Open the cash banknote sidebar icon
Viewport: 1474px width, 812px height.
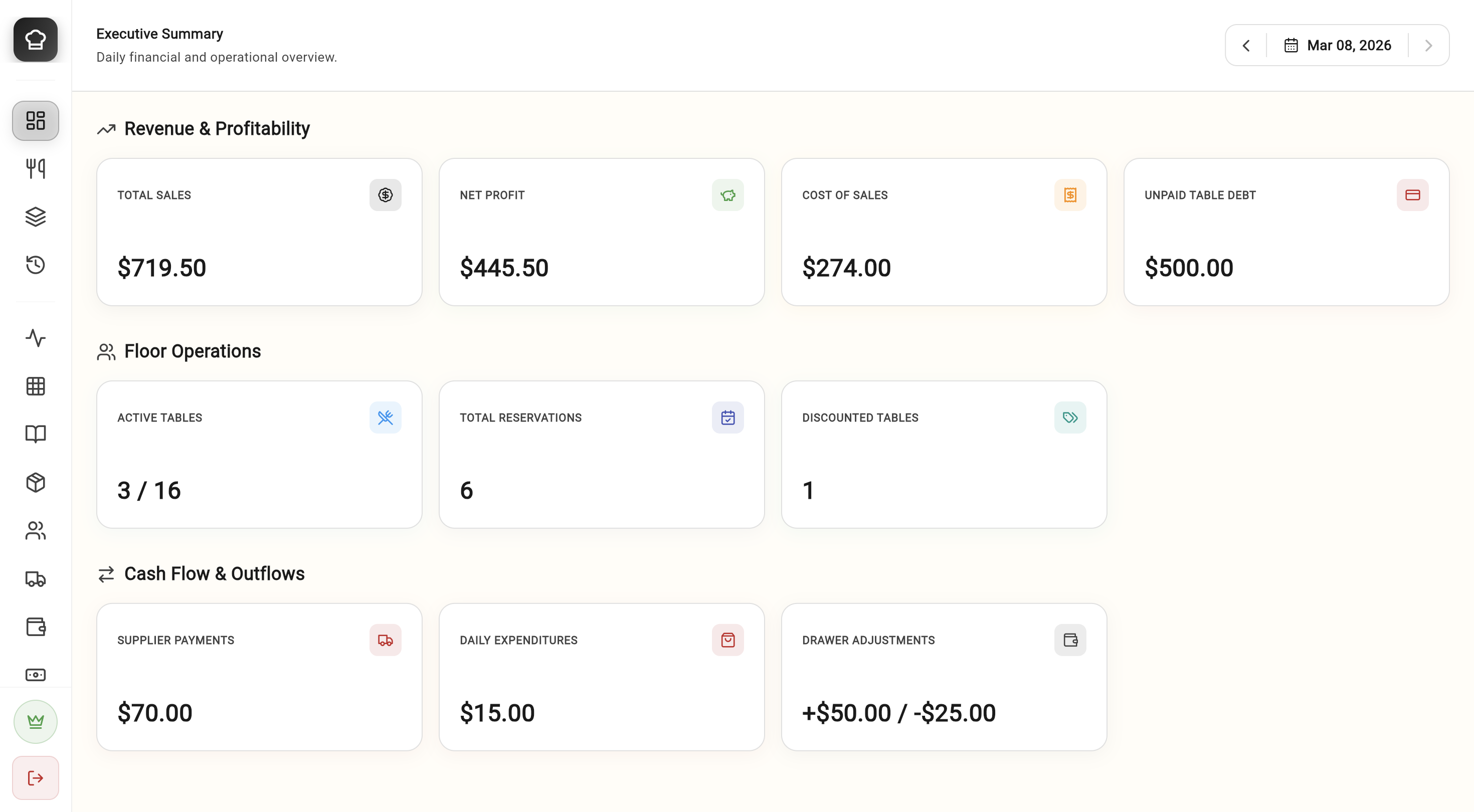(36, 675)
